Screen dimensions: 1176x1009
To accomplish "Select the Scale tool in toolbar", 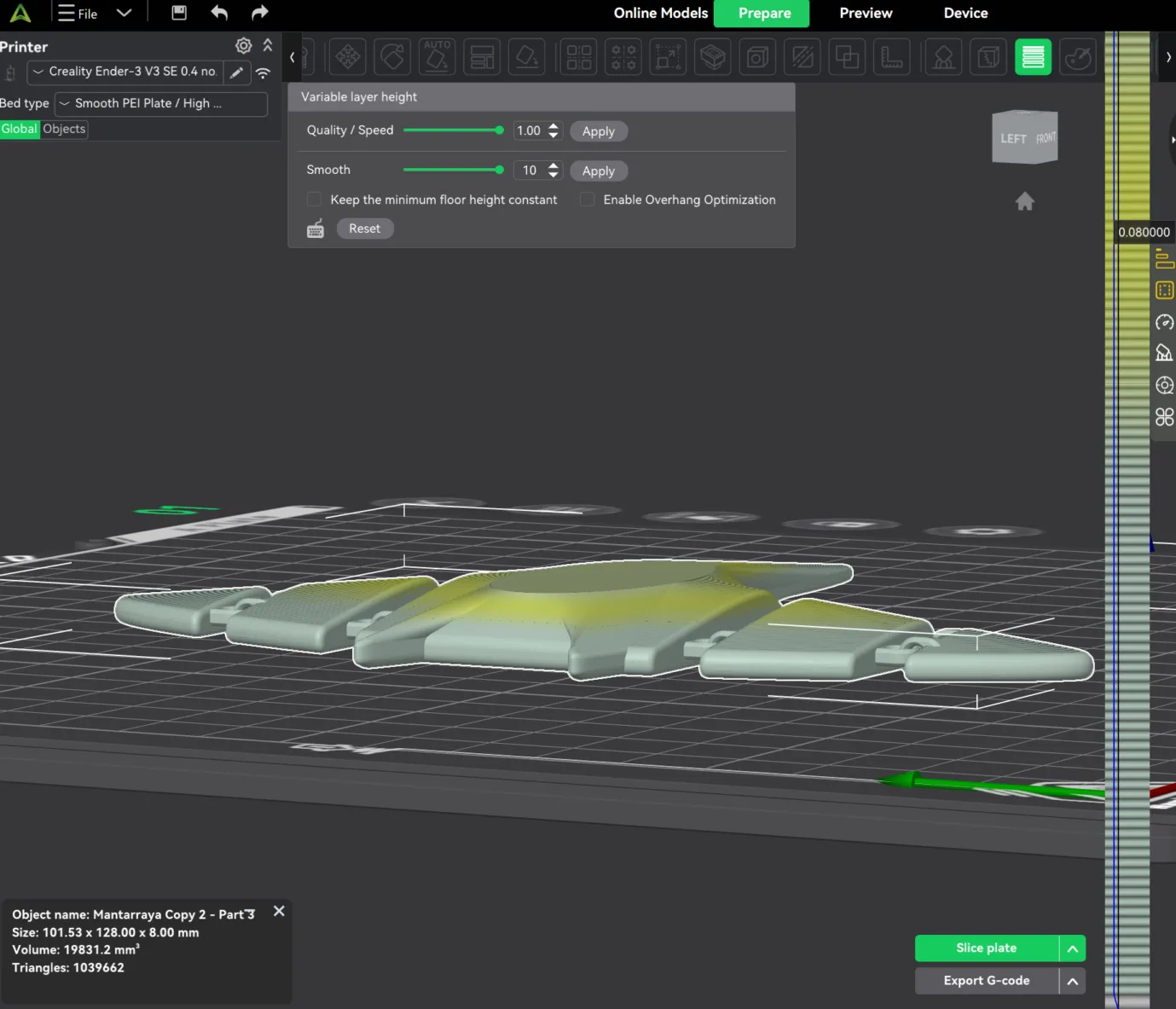I will [x=668, y=57].
